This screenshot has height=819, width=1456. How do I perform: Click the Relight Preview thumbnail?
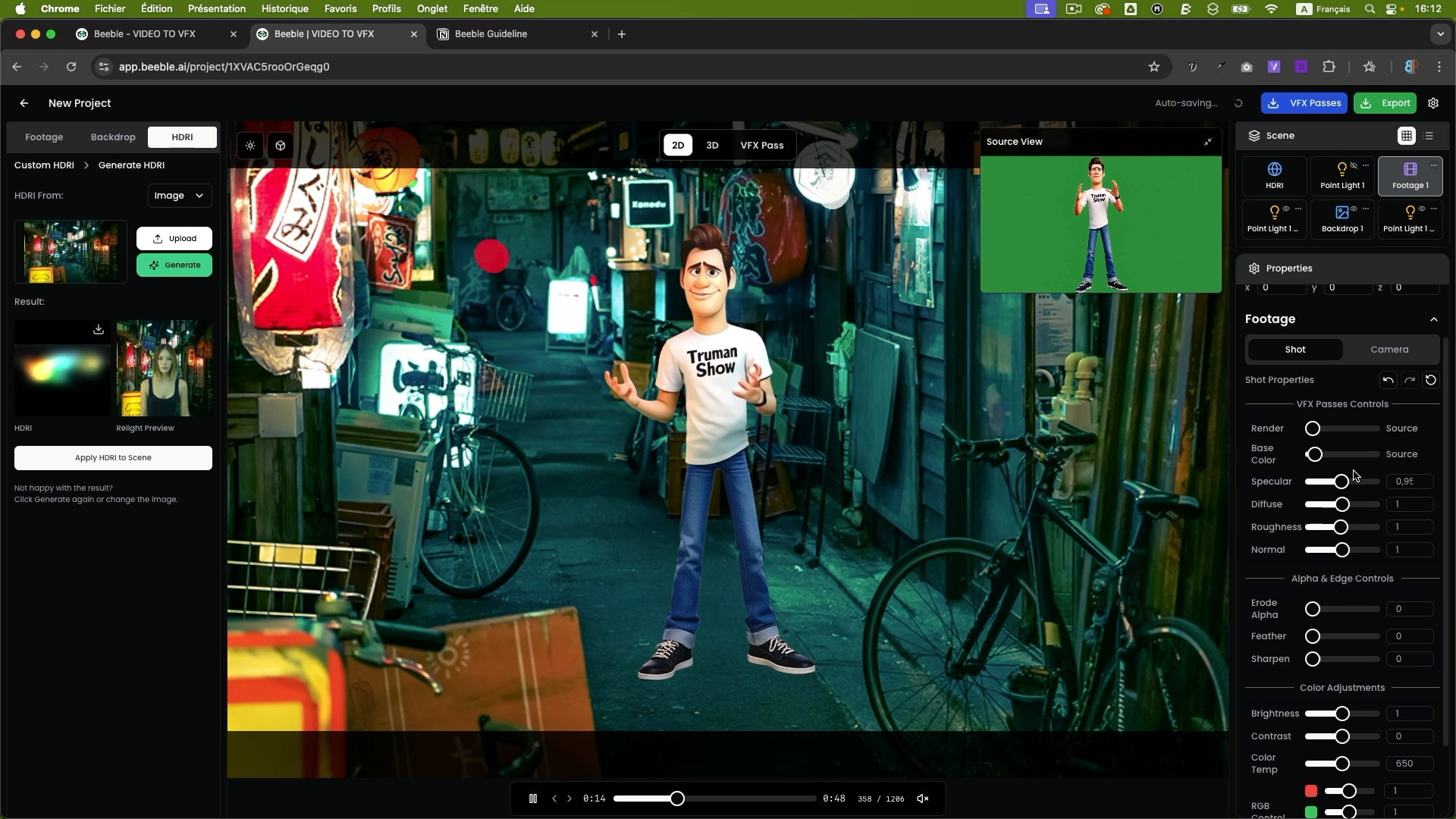tap(165, 369)
